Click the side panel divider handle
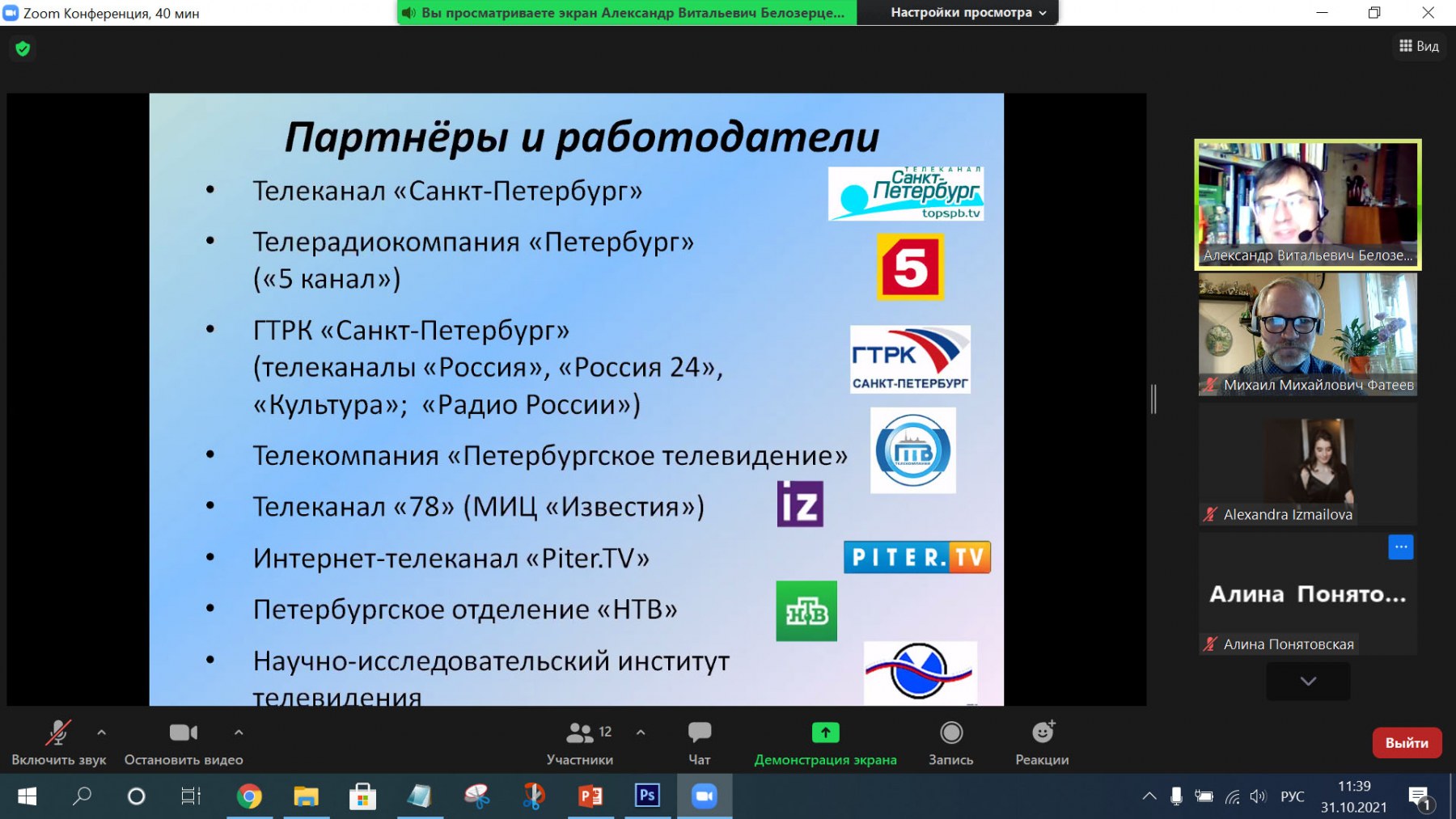 coord(1153,399)
